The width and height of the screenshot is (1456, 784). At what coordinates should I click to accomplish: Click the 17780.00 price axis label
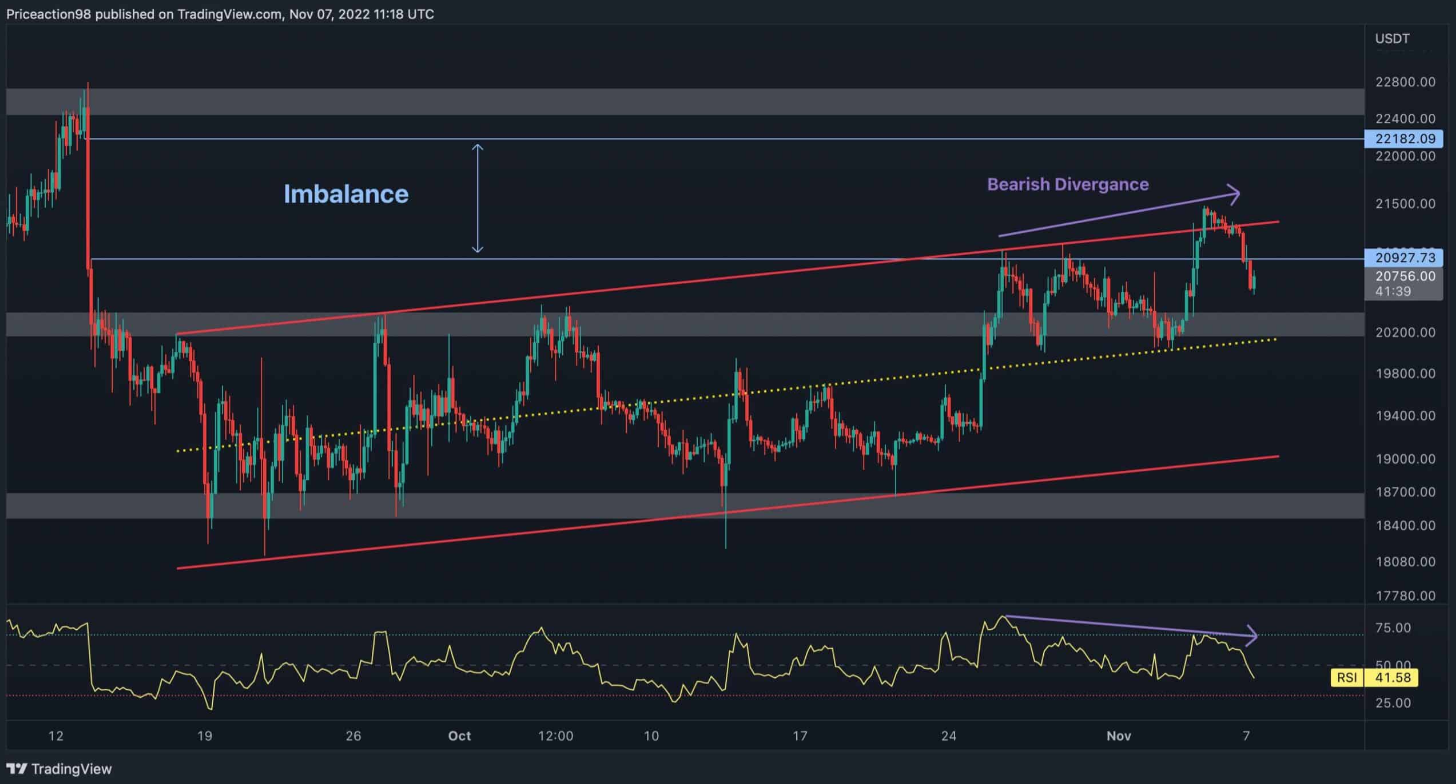[x=1406, y=596]
